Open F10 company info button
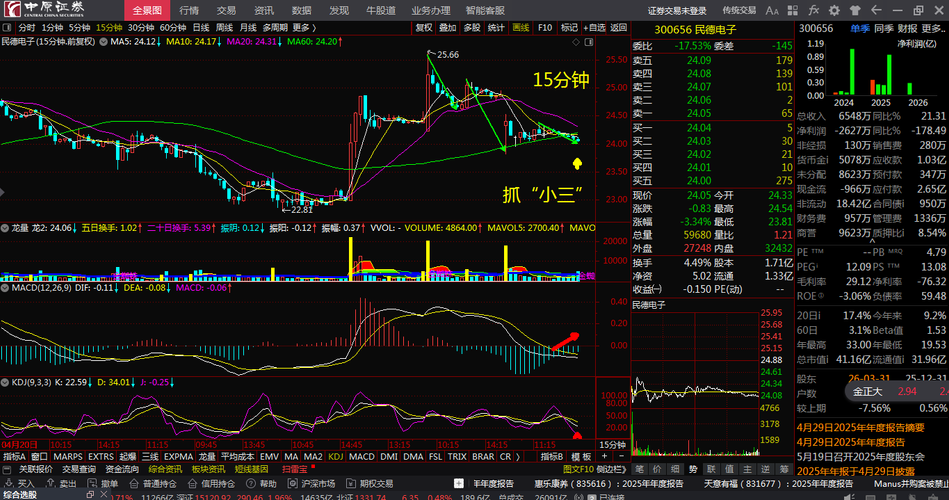The image size is (949, 500). pos(545,27)
